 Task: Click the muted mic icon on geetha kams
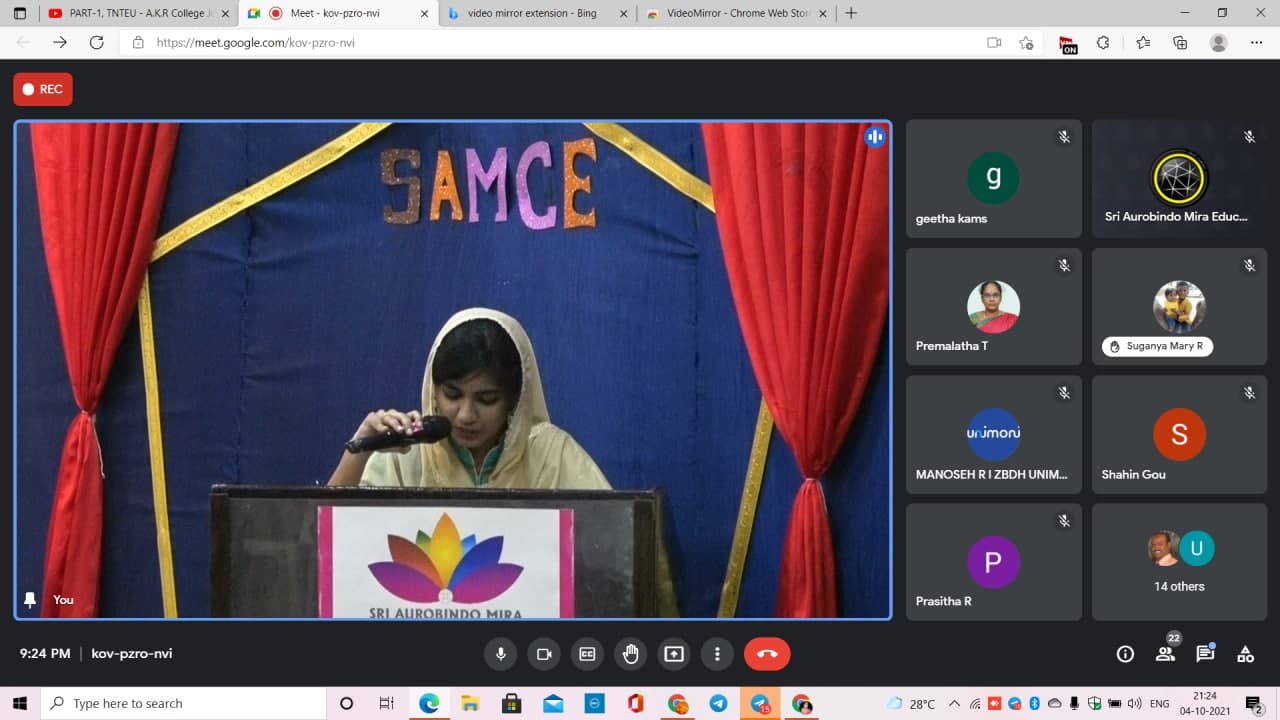1064,137
